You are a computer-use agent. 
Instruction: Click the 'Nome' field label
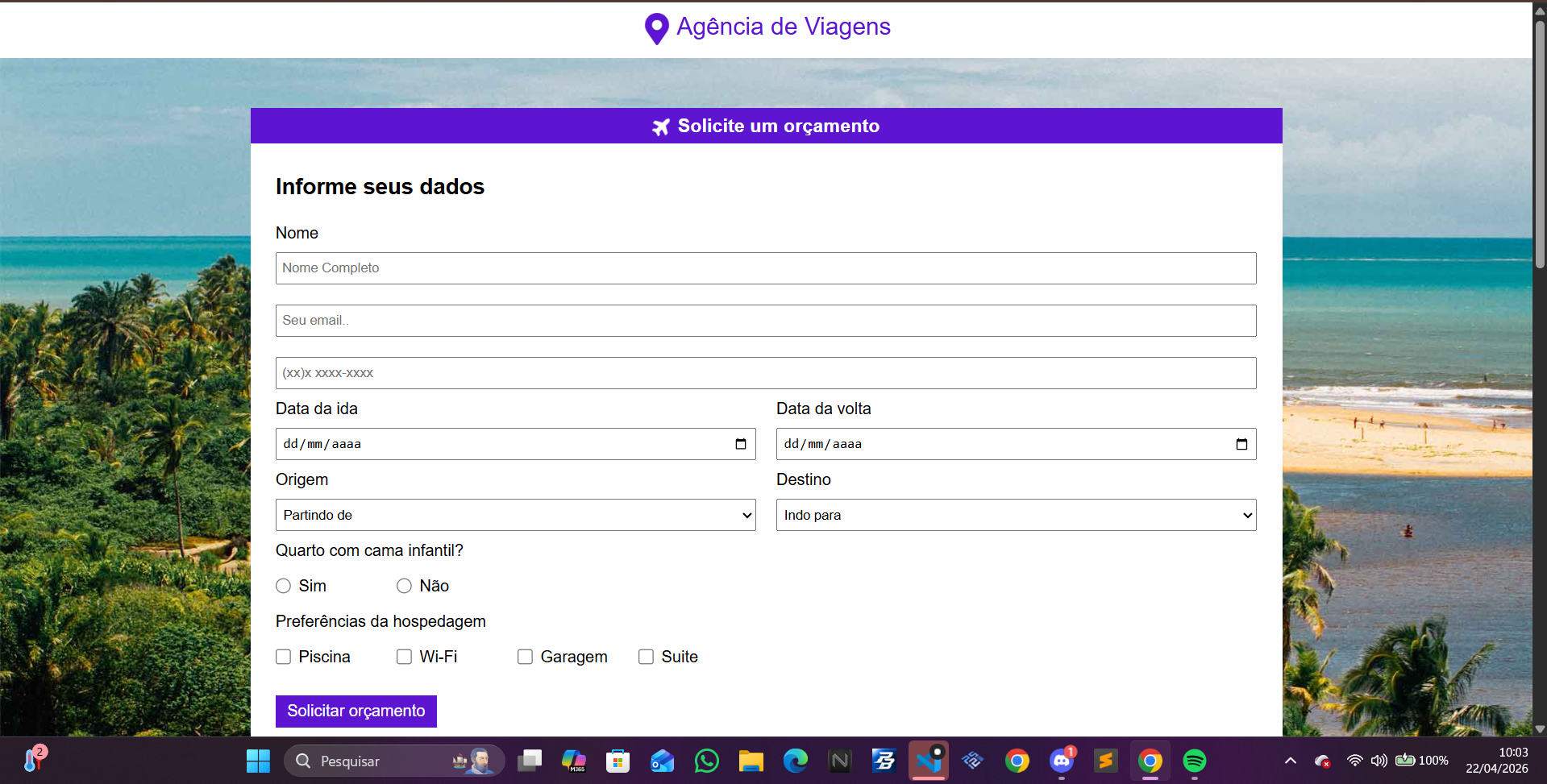pyautogui.click(x=297, y=233)
